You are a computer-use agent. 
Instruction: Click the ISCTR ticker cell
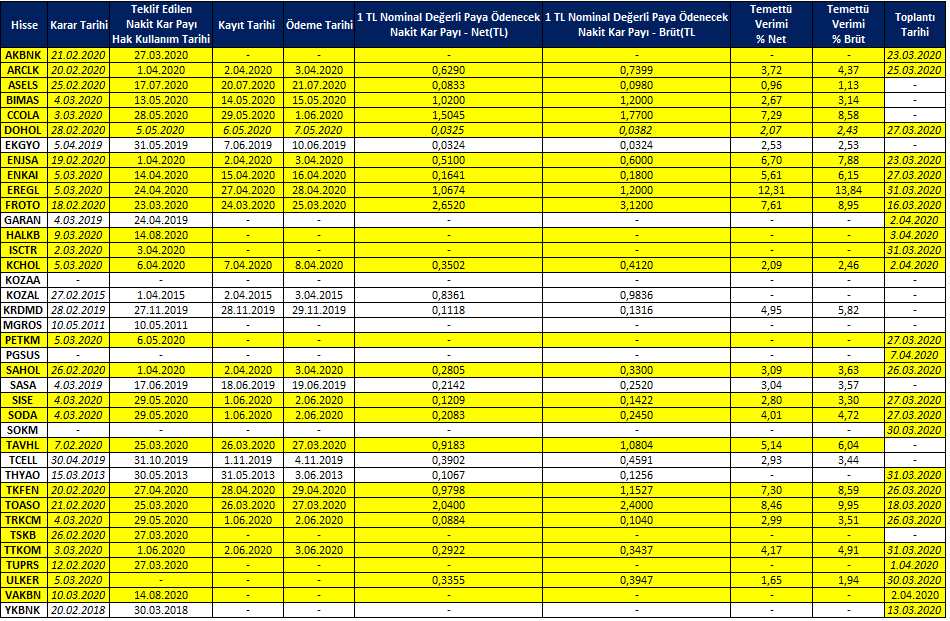(24, 250)
